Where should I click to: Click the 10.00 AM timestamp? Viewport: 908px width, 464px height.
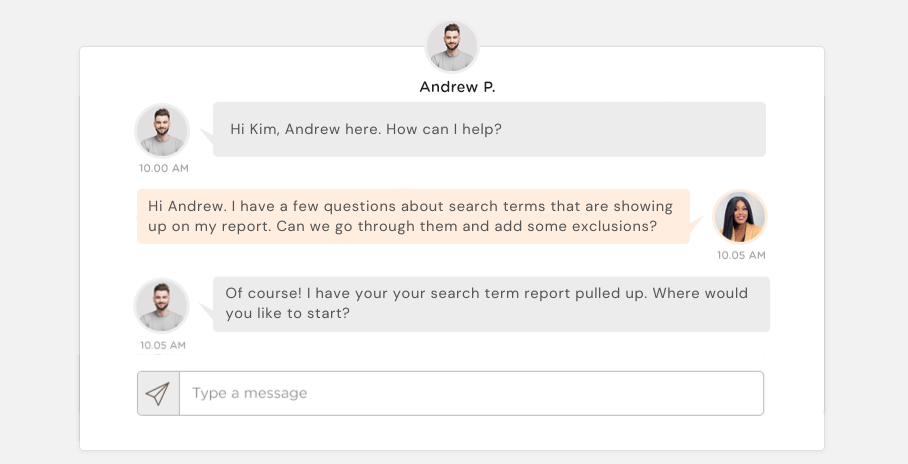pos(164,168)
